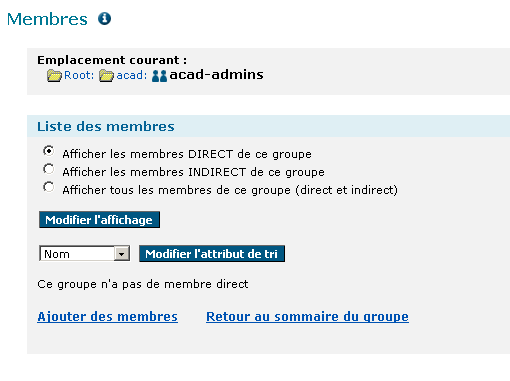Click the info icon beside Membres
The width and height of the screenshot is (510, 381).
pos(104,18)
